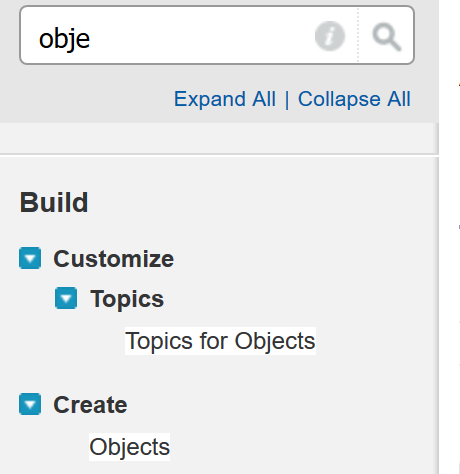This screenshot has width=460, height=474.
Task: Click the horizontal separator above Build
Action: [x=219, y=155]
